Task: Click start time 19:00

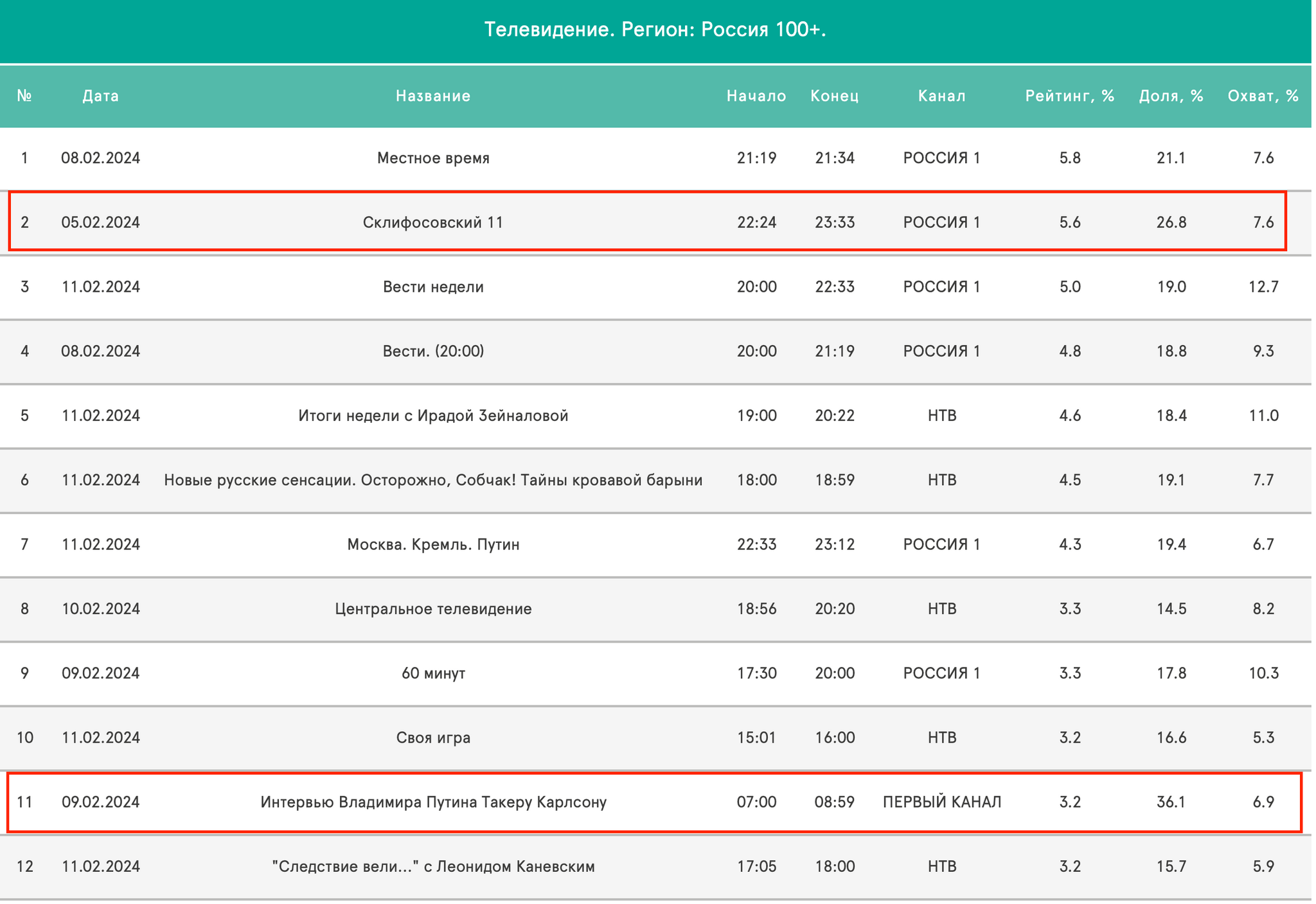Action: pyautogui.click(x=756, y=416)
